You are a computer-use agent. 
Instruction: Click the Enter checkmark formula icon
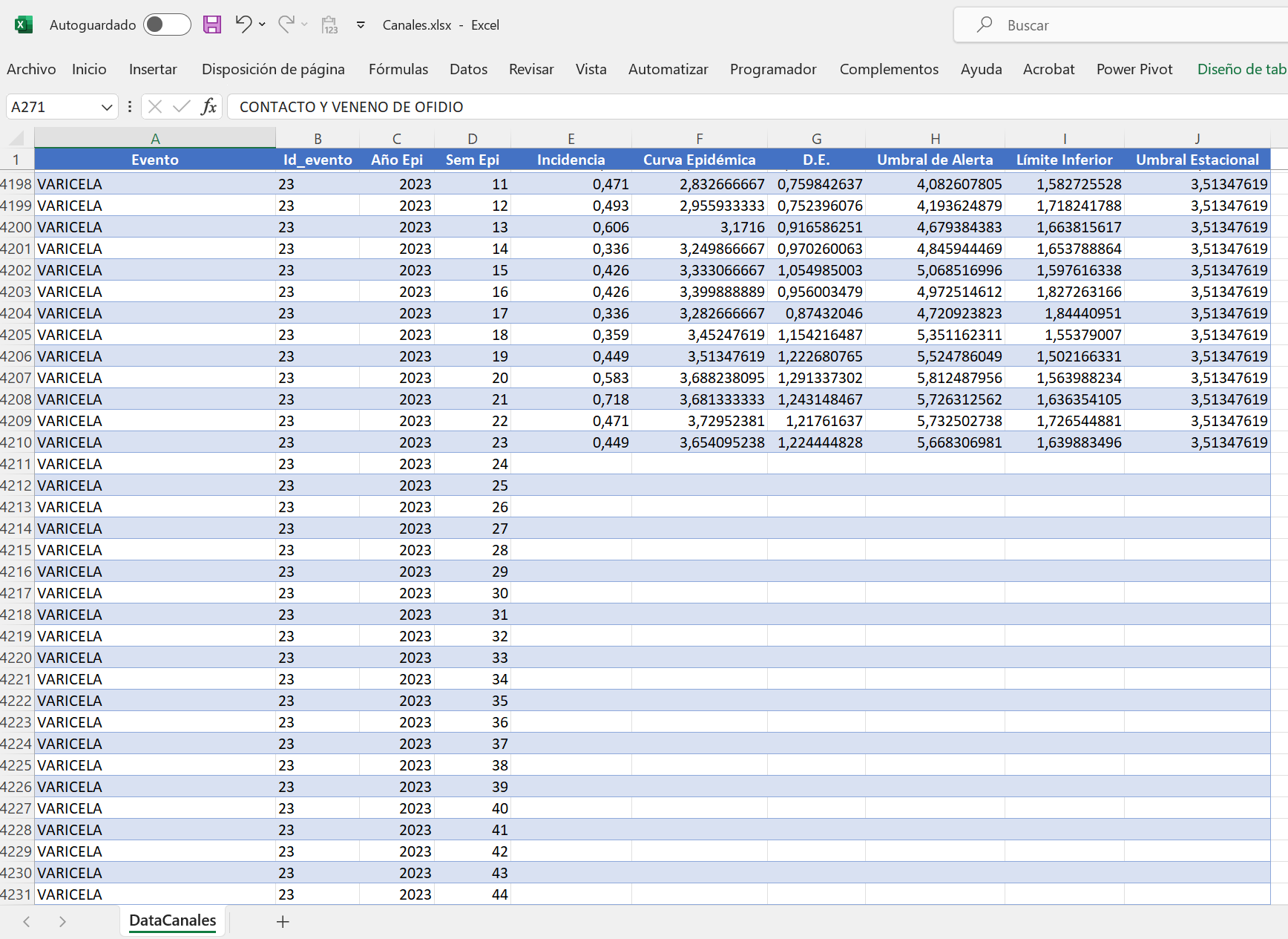182,107
